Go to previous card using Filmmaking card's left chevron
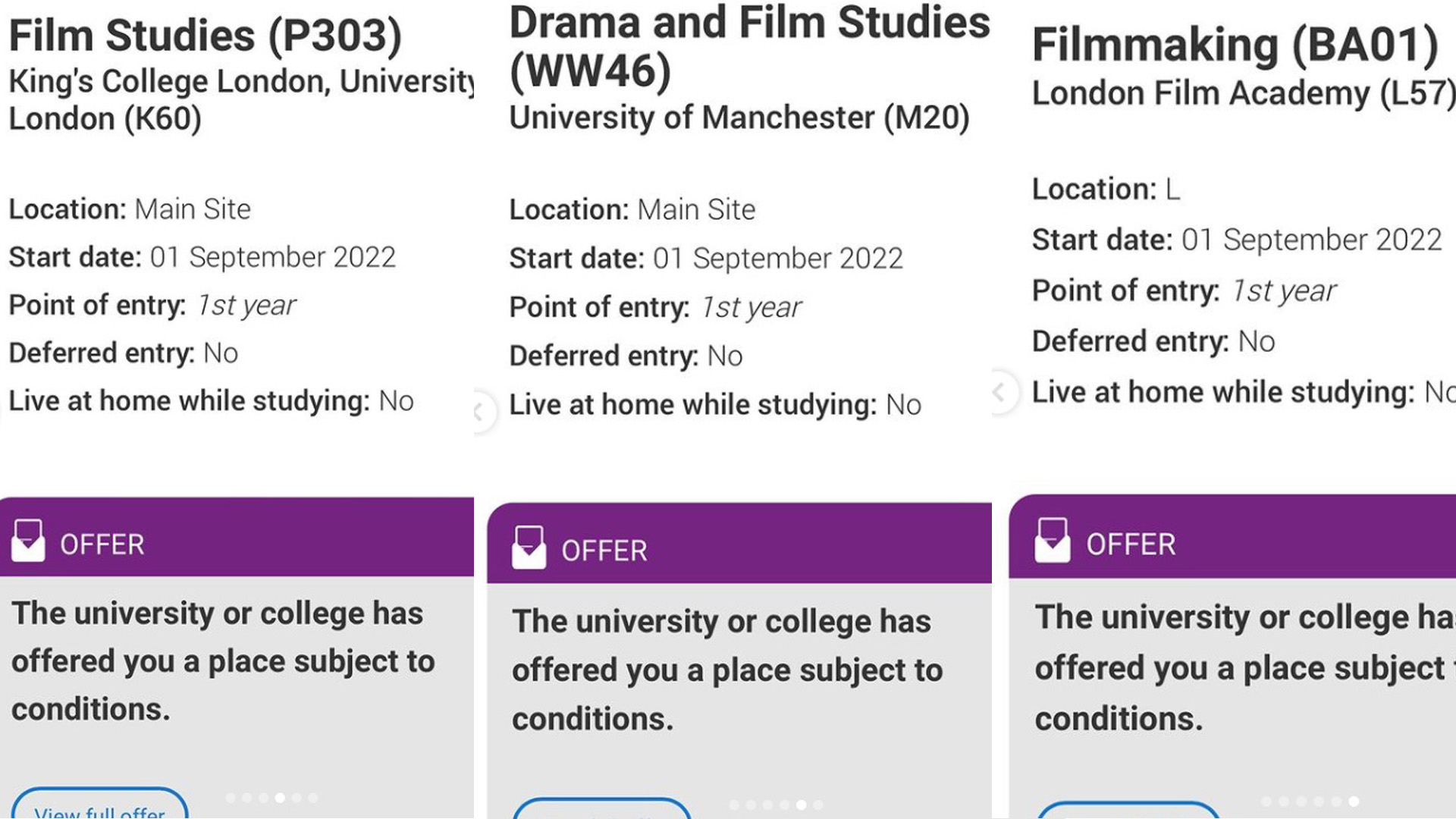The height and width of the screenshot is (819, 1456). click(x=999, y=392)
